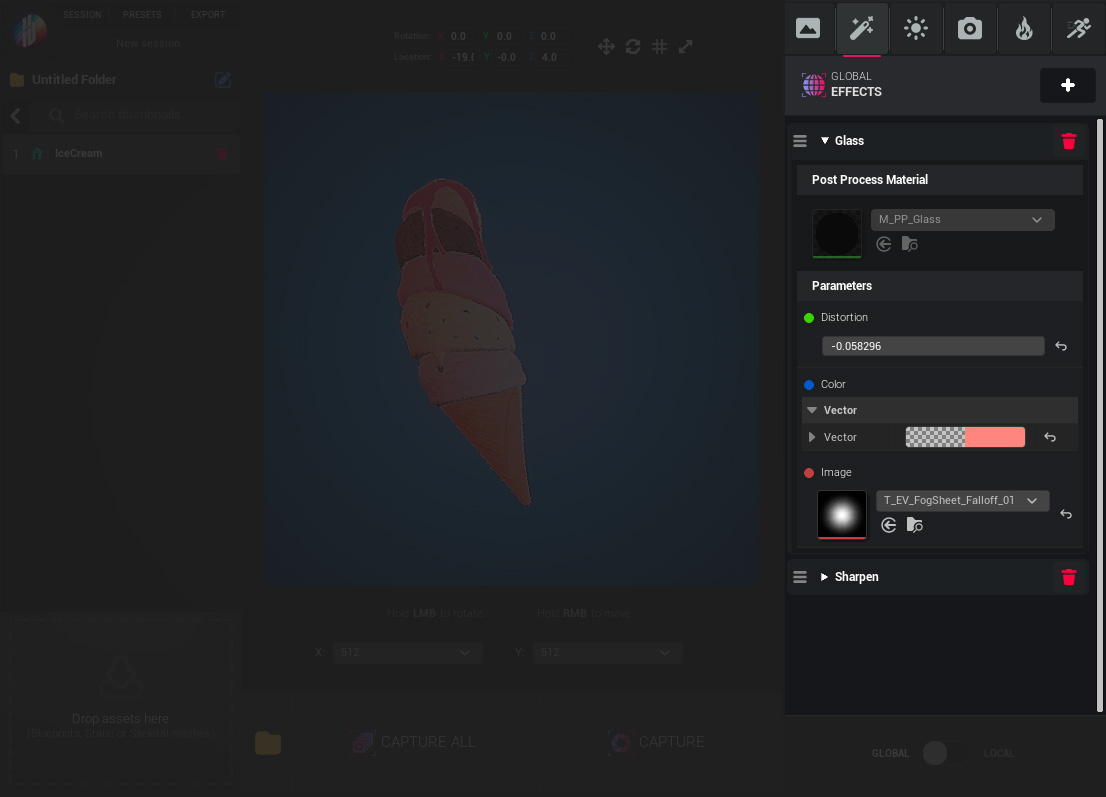Expand the Sharpen effect section
The image size is (1106, 797).
824,577
